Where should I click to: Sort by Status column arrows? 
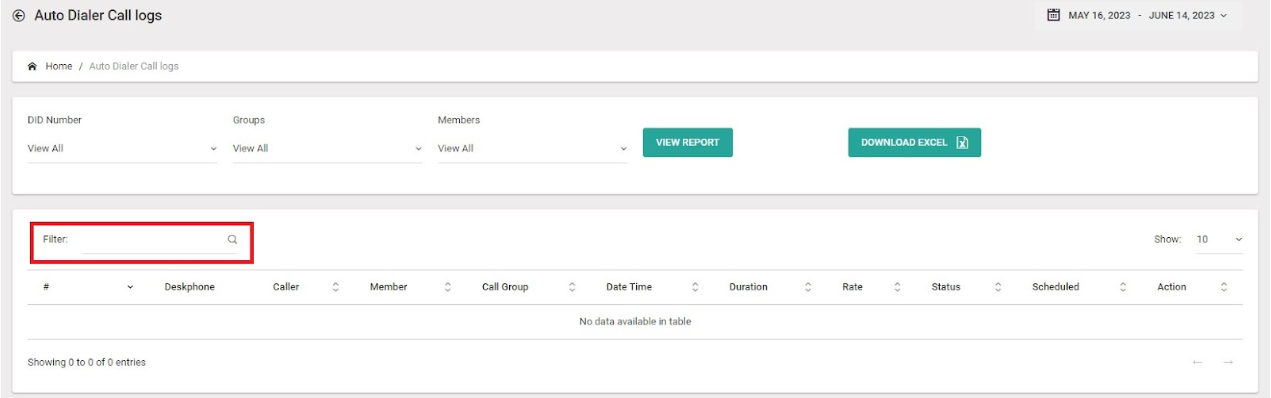click(998, 287)
